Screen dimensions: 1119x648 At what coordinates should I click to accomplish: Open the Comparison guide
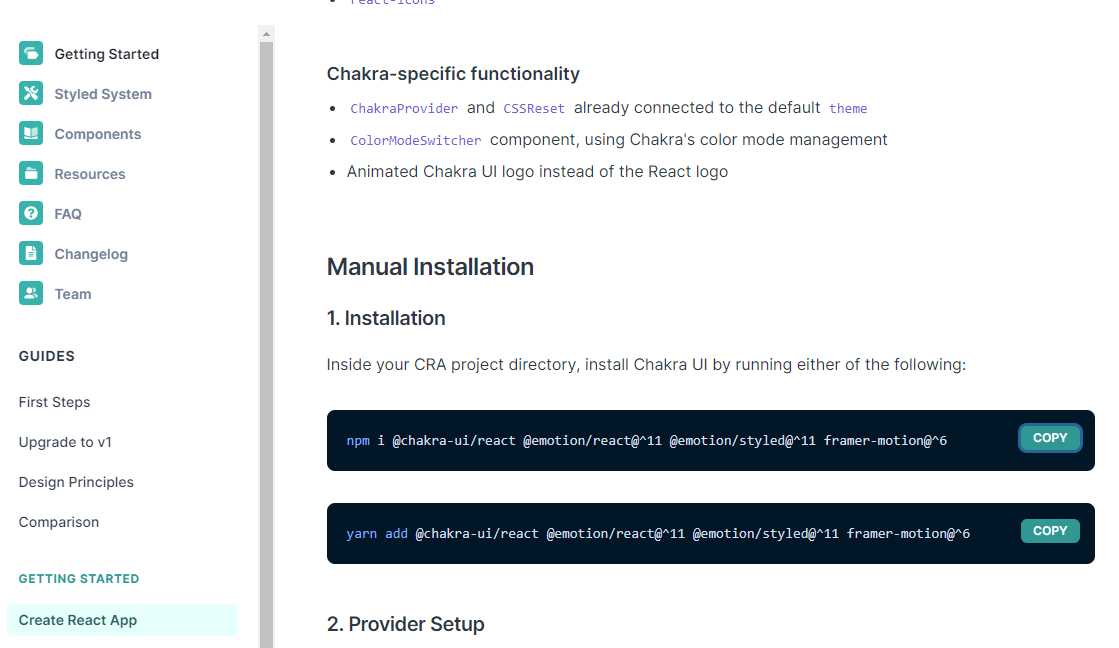click(x=59, y=522)
